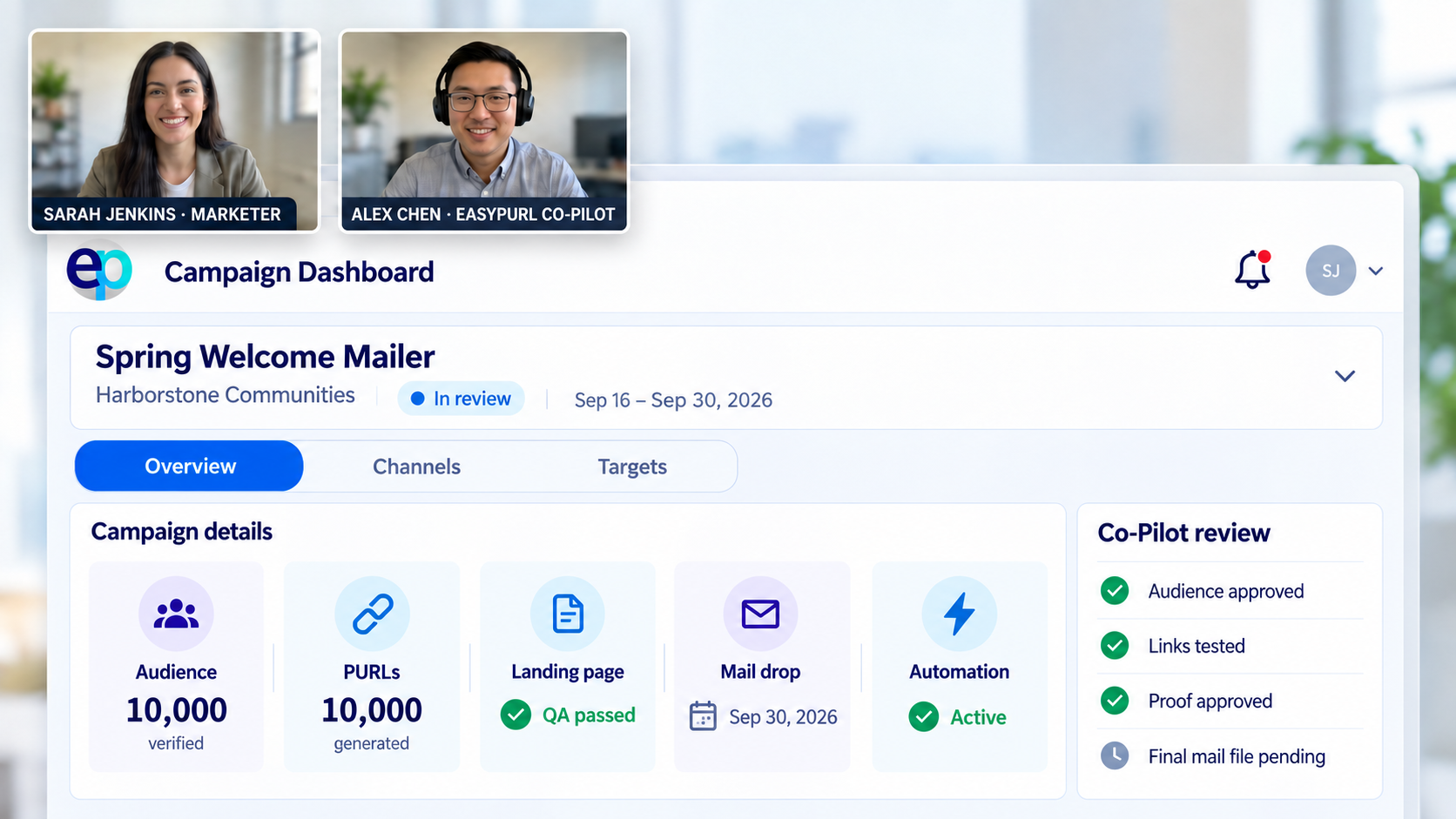Click the Links tested check icon
The image size is (1456, 819).
[1115, 646]
